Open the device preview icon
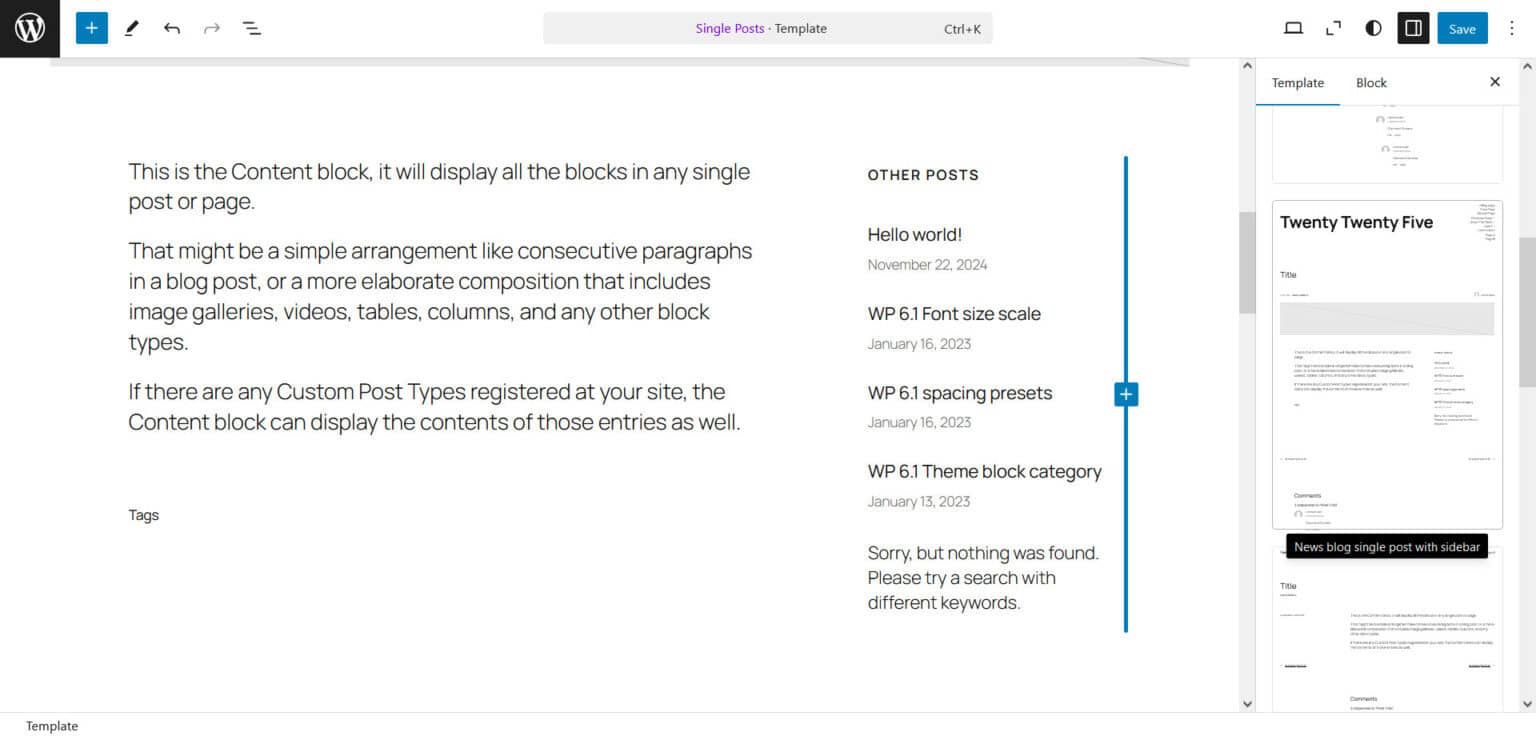This screenshot has height=736, width=1536. [x=1293, y=28]
